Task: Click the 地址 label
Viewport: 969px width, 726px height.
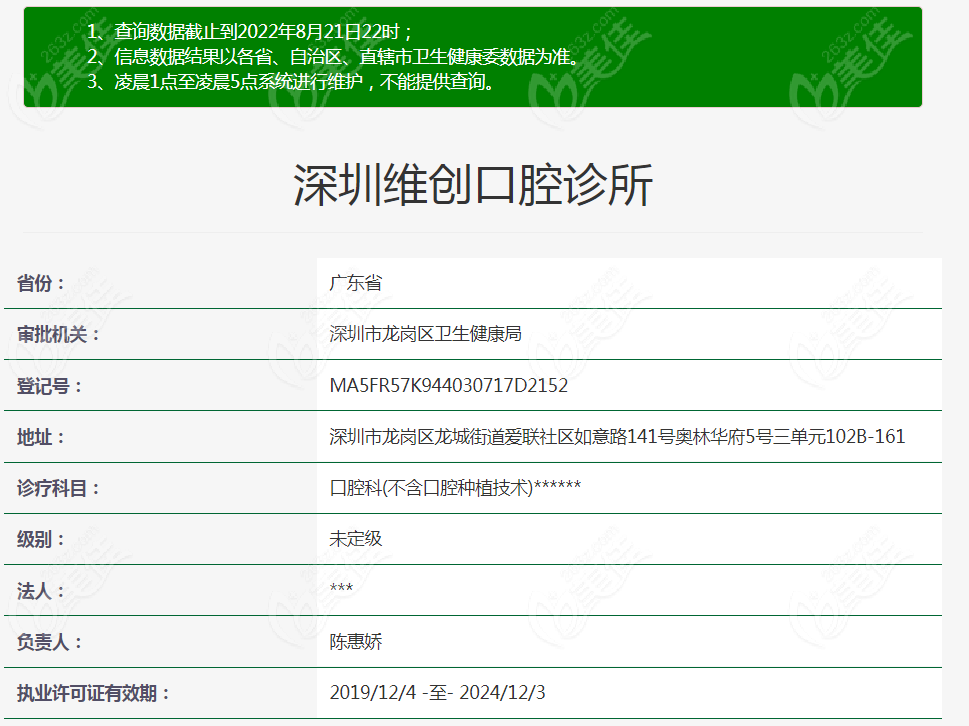Action: 41,437
